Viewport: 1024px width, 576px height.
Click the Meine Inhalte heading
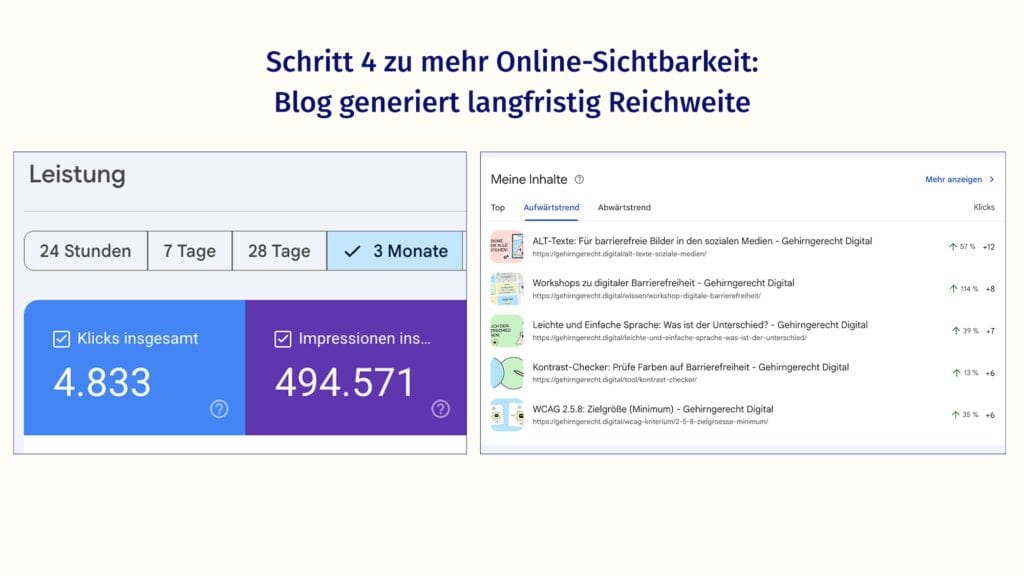pos(529,180)
